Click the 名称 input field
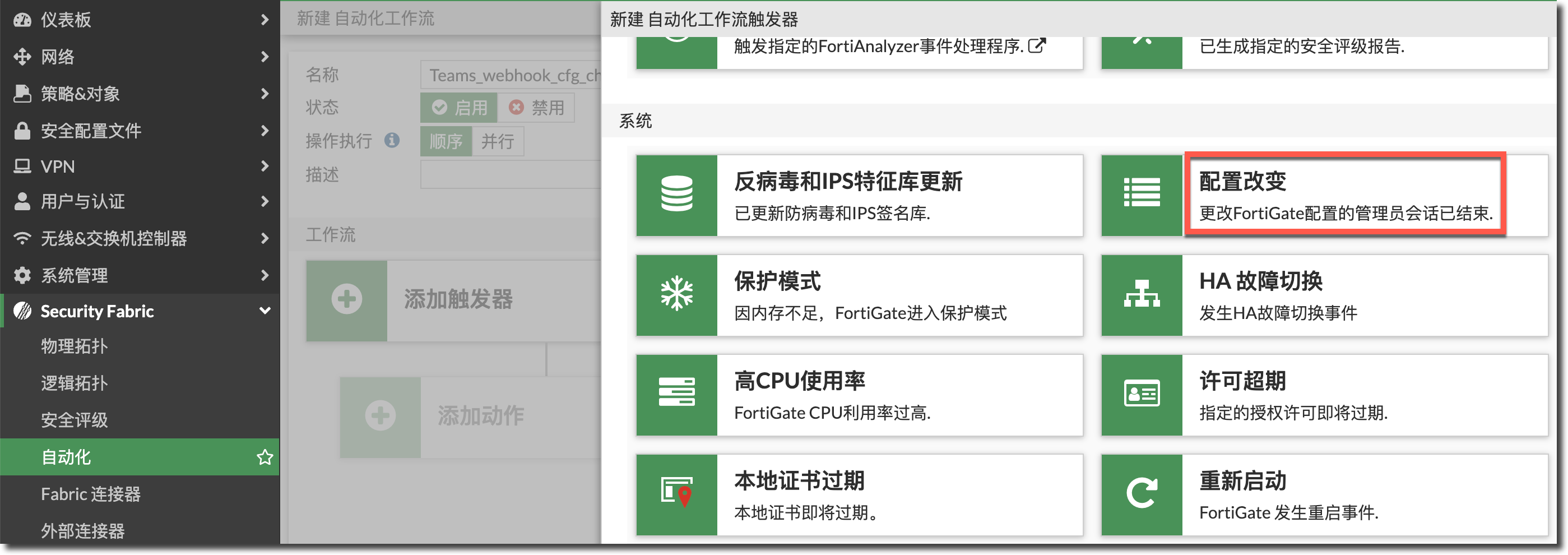Screen dimensions: 1568x555 point(511,75)
